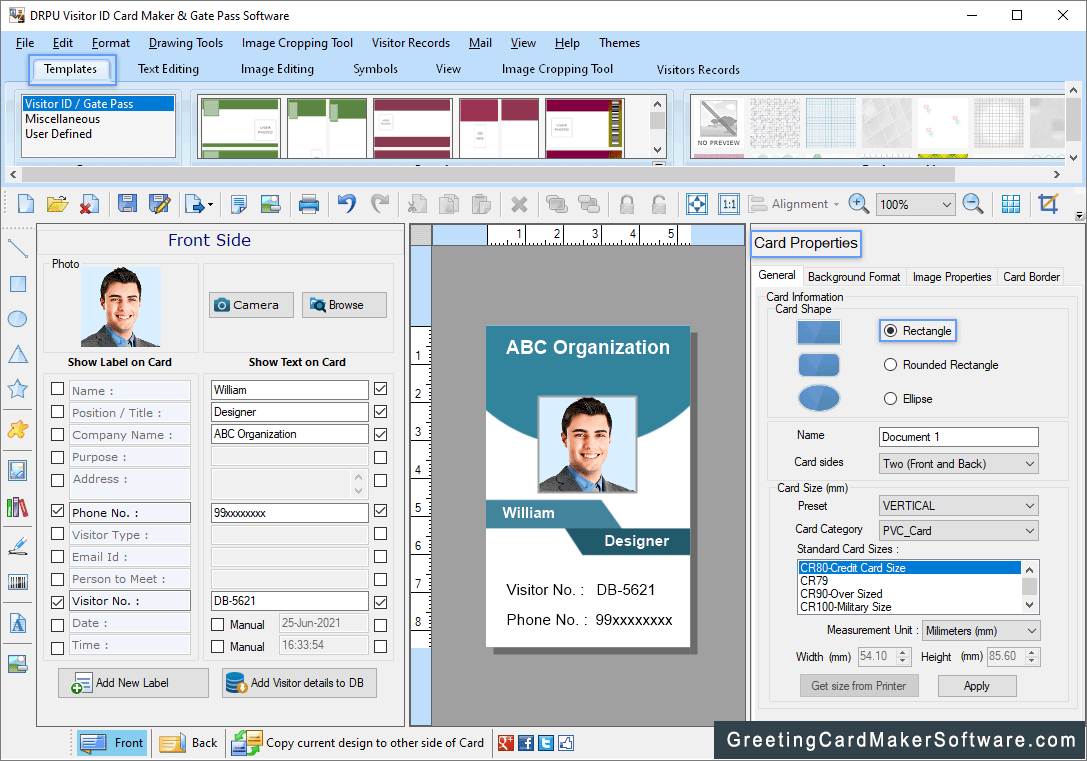Select the Rectangle card shape radio
The image size is (1087, 761).
891,331
